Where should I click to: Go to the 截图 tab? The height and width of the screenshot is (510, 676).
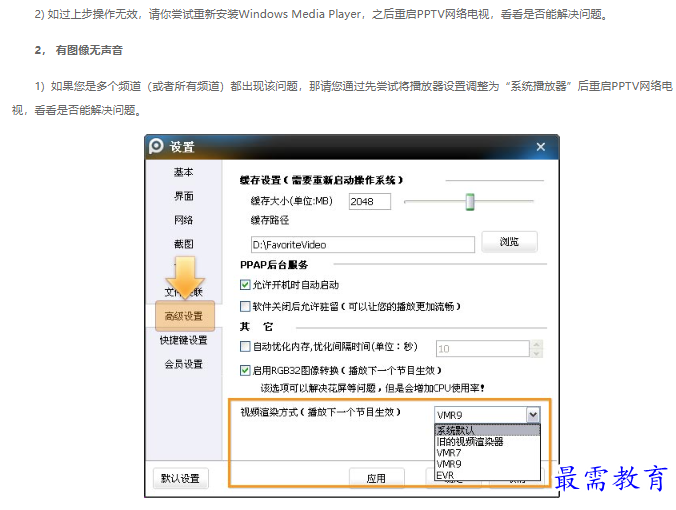click(184, 244)
